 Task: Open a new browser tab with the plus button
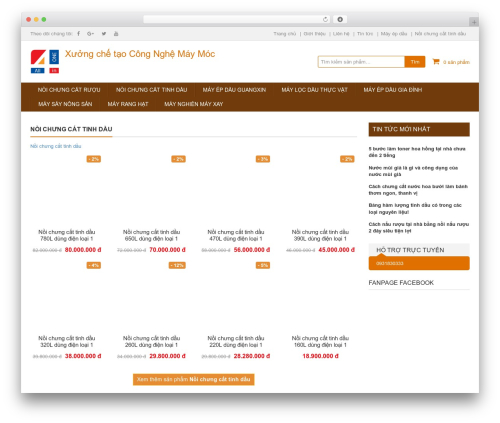click(474, 22)
